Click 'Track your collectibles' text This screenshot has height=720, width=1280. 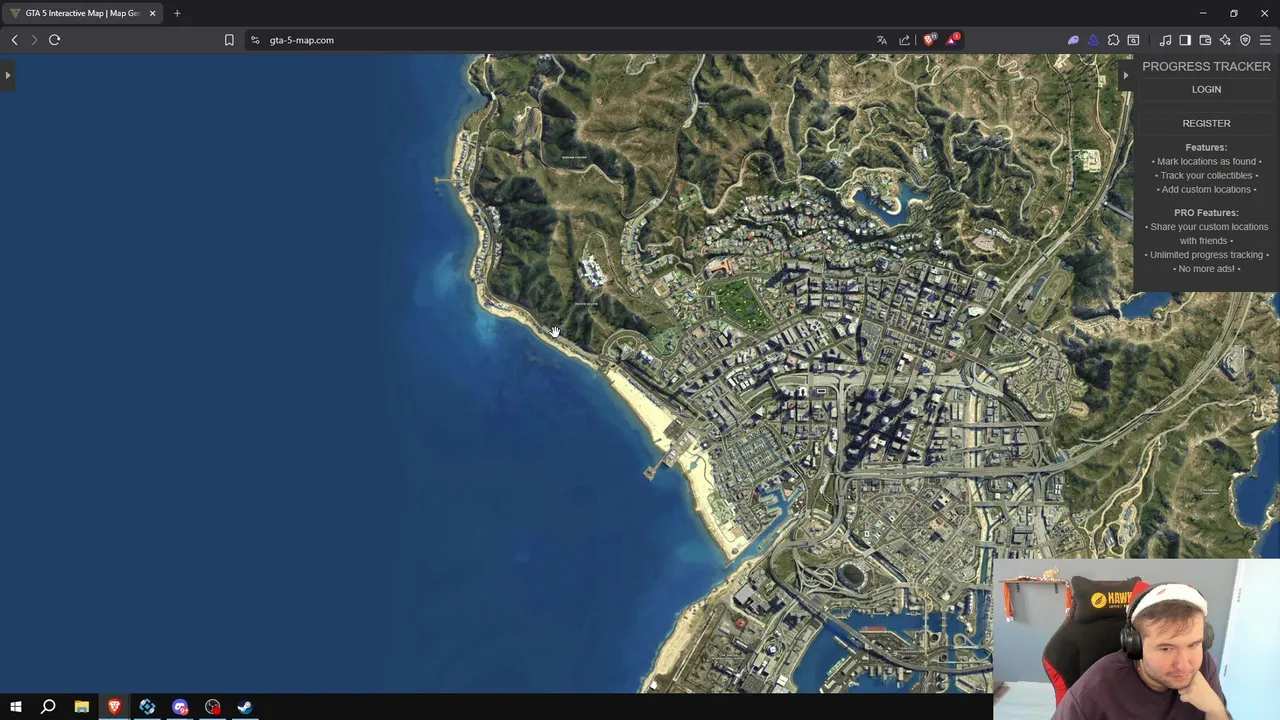[1206, 175]
